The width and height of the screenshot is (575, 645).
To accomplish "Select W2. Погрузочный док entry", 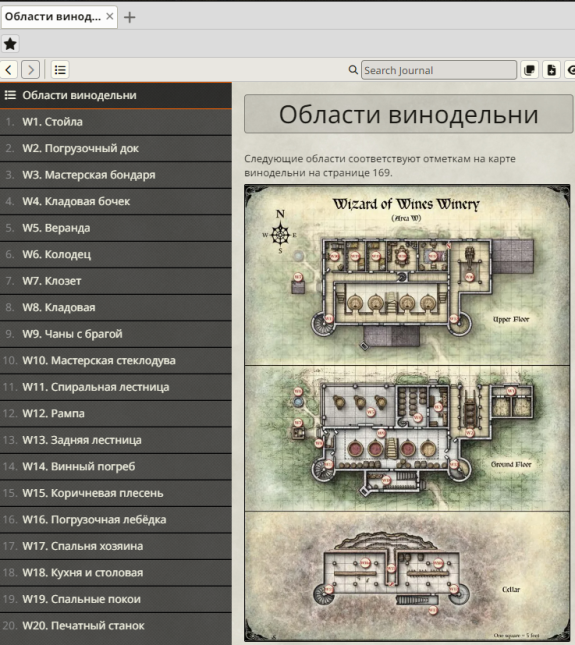I will 116,148.
